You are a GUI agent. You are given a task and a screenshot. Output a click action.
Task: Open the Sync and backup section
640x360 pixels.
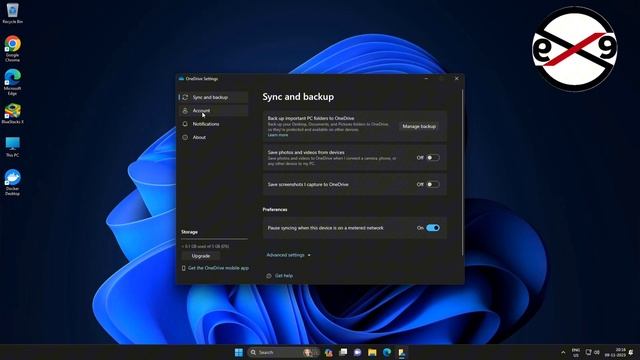tap(213, 97)
